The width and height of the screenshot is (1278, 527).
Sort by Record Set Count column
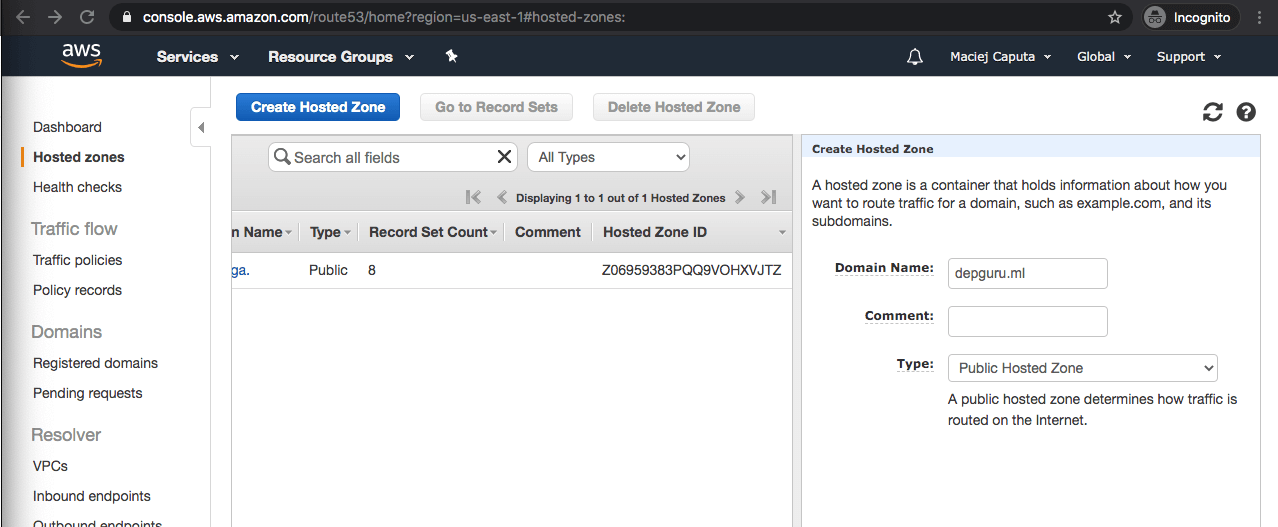[428, 232]
